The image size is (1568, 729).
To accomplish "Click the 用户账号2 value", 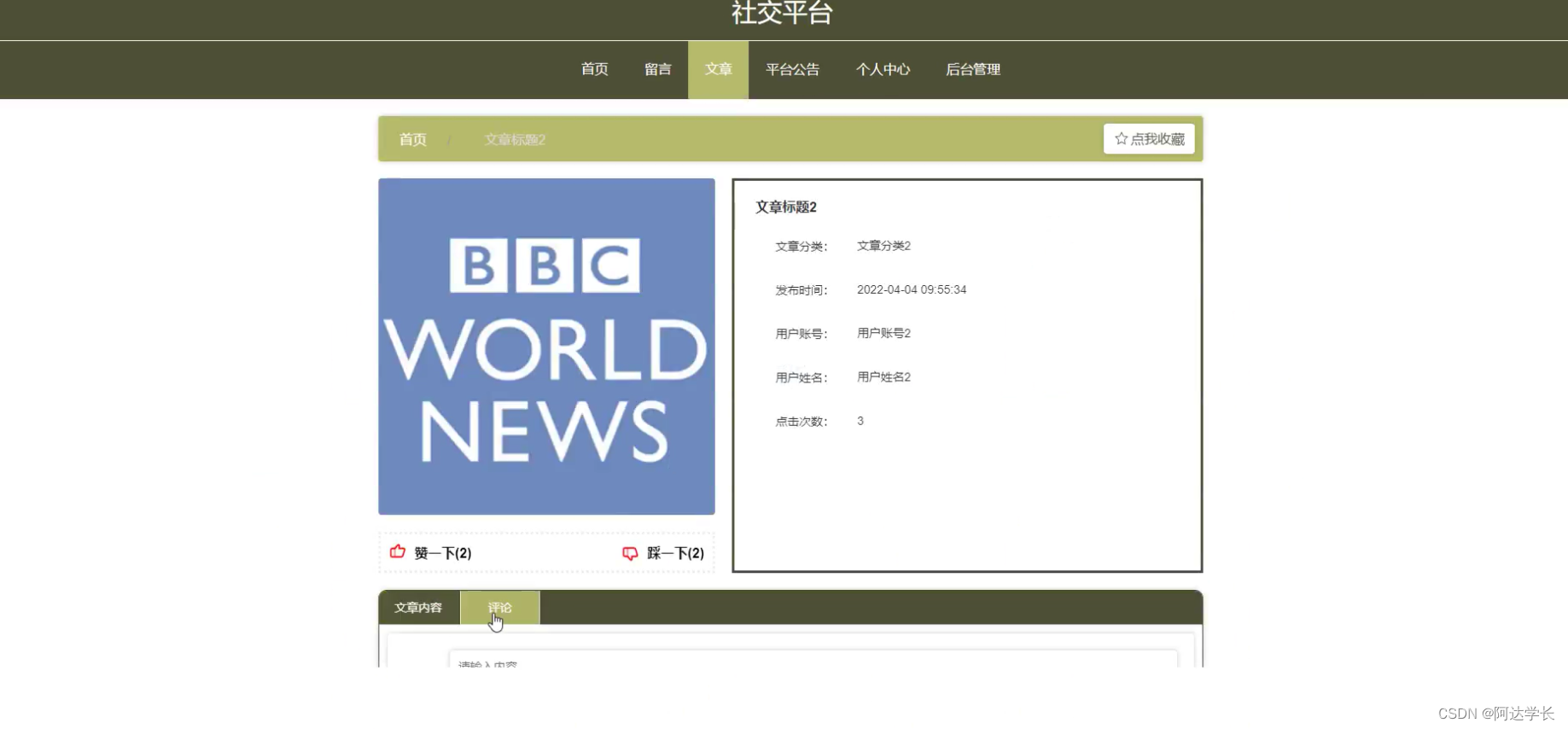I will (883, 333).
